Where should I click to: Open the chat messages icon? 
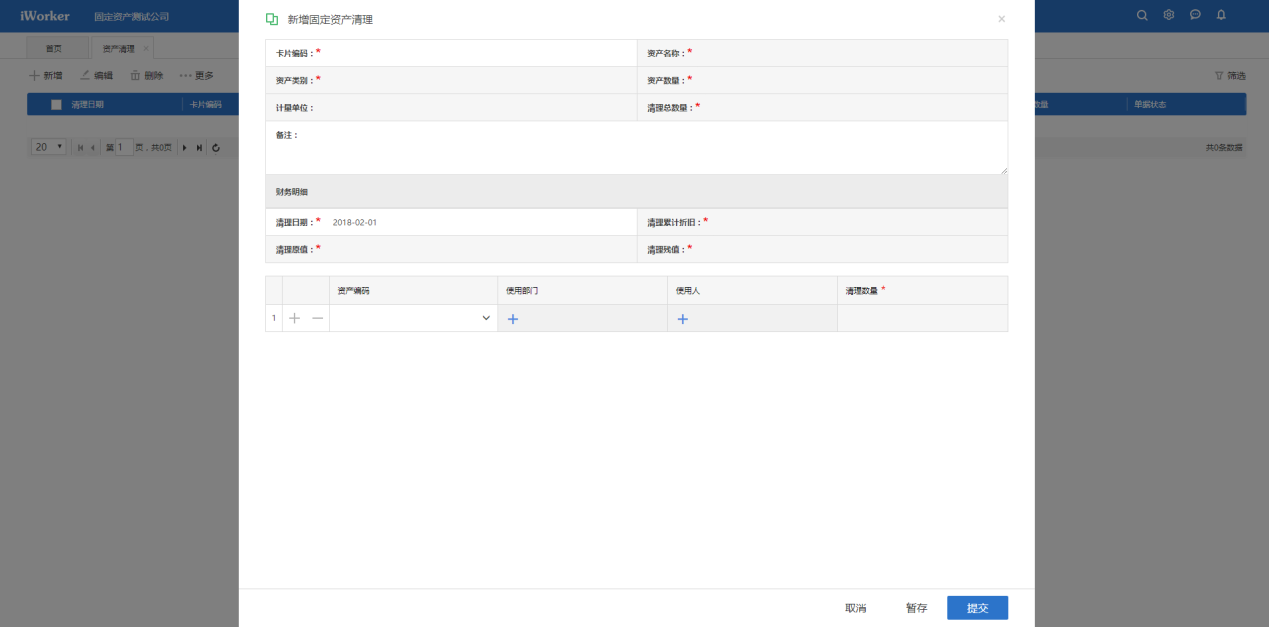[x=1195, y=15]
